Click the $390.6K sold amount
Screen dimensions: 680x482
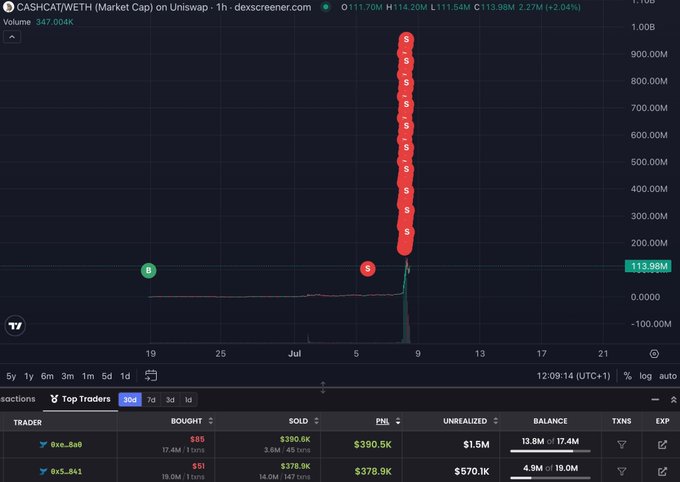point(295,439)
